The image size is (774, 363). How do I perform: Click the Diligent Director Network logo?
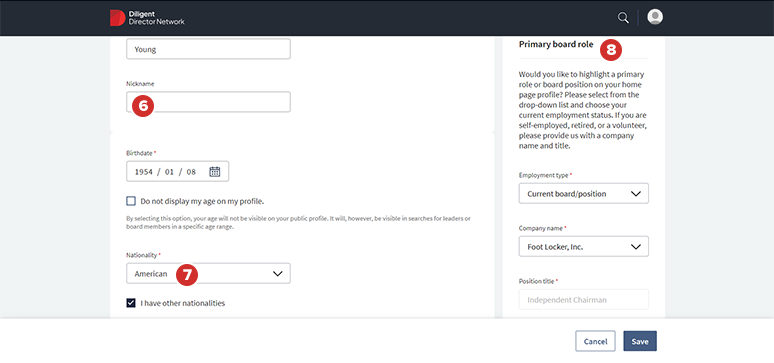click(147, 18)
